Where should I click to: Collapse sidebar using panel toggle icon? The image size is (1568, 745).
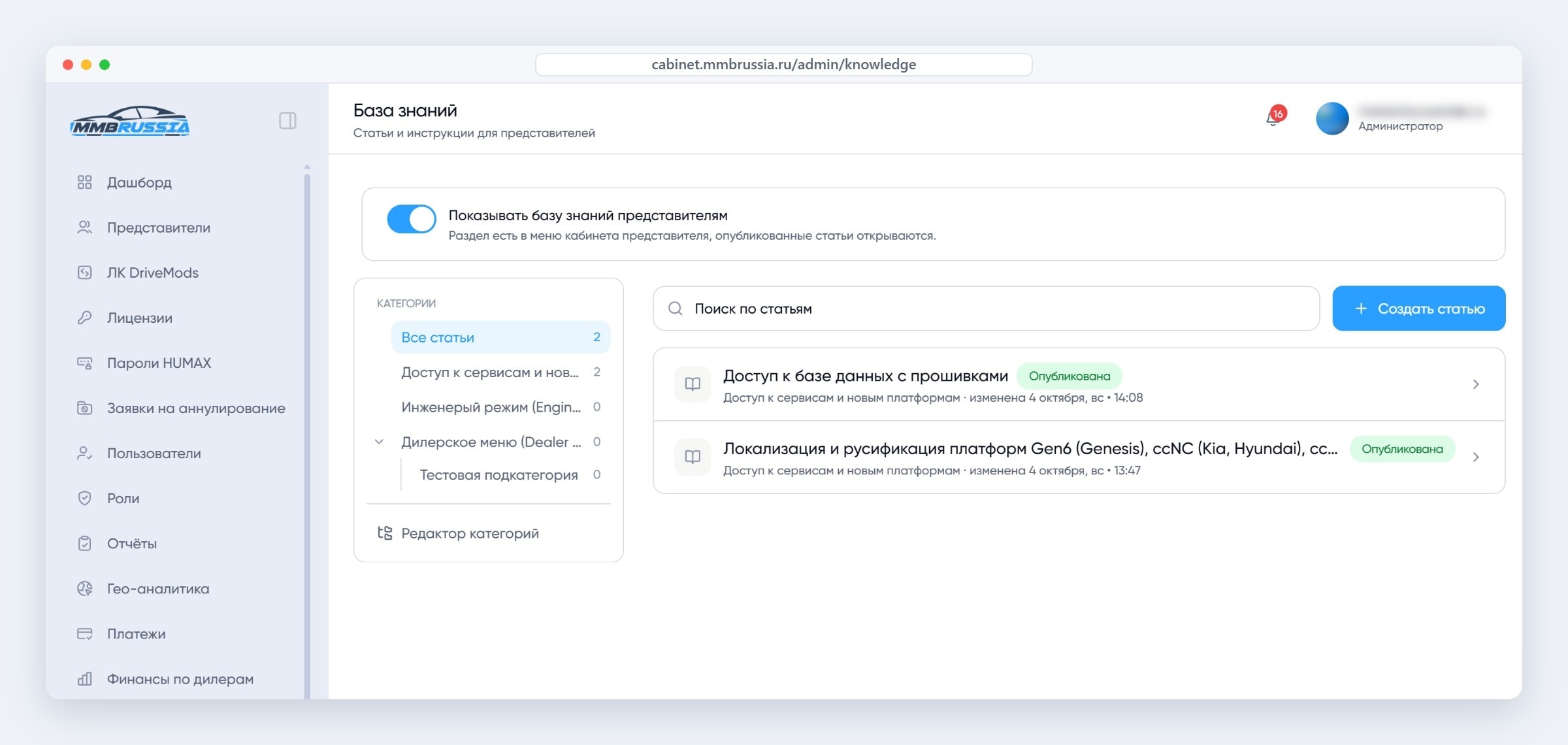pos(287,120)
